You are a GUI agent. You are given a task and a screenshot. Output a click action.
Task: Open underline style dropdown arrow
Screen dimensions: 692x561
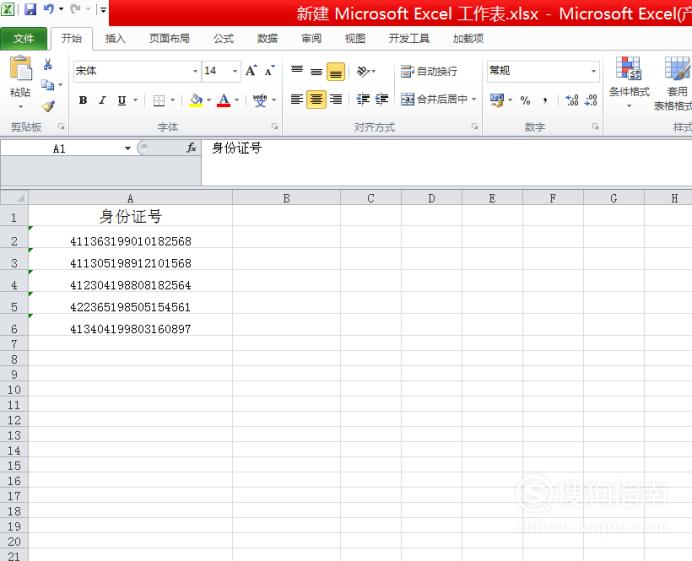click(135, 100)
